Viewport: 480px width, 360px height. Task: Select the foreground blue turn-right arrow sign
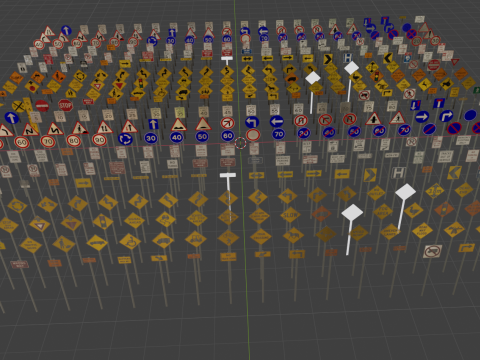(x=446, y=116)
